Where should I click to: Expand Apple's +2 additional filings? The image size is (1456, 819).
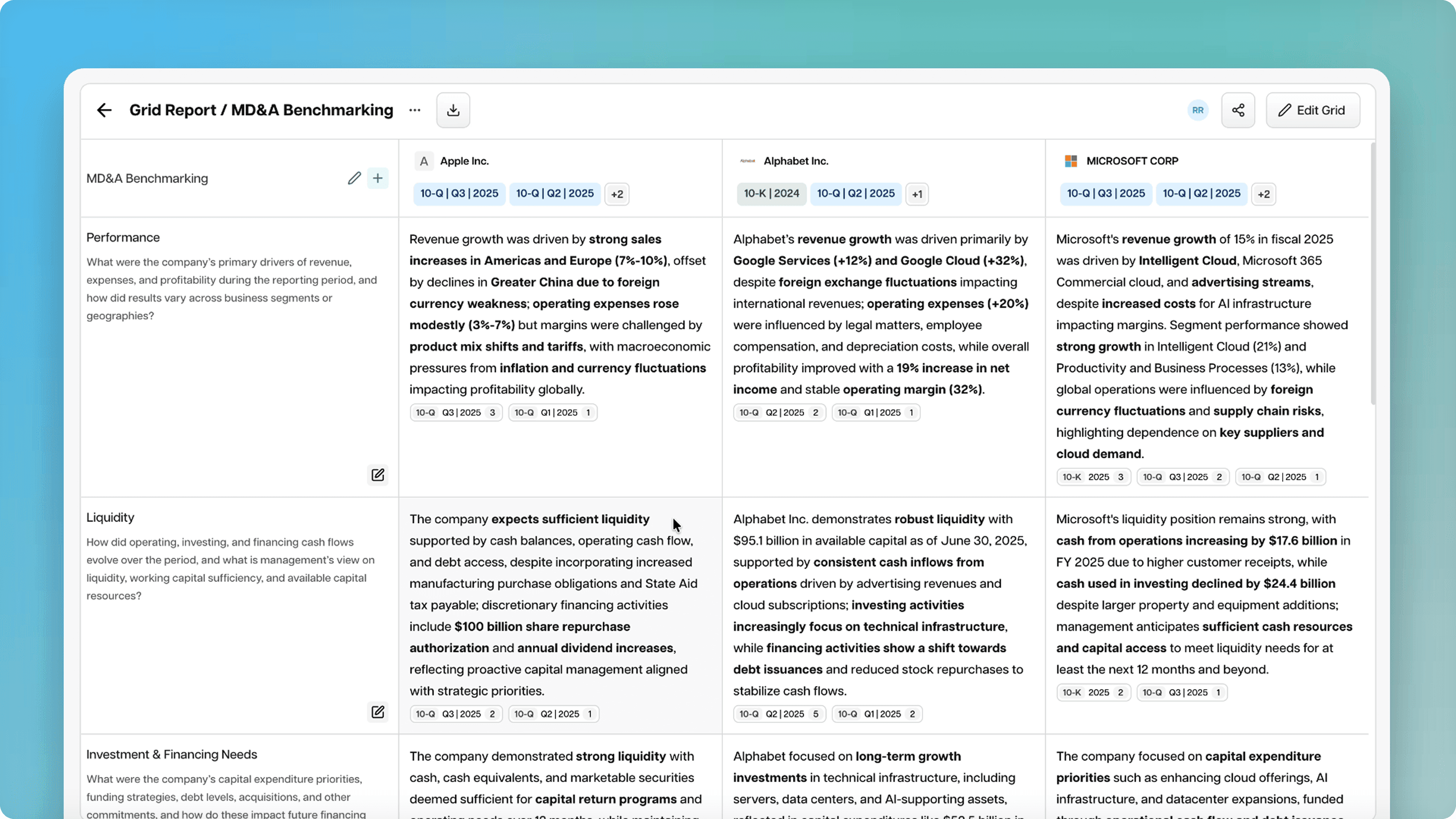(x=617, y=195)
